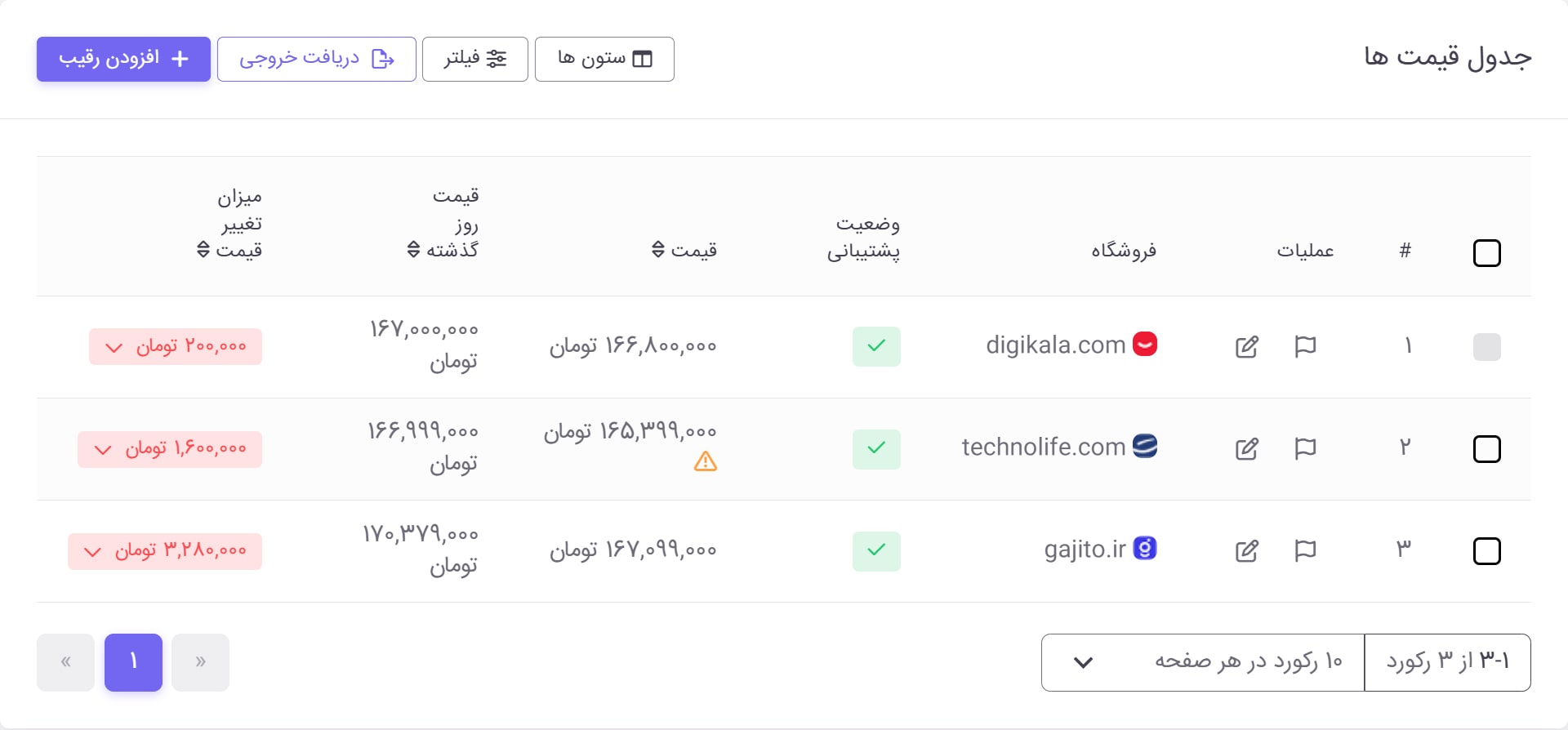Click the warning triangle near technolife price
Image resolution: width=1568 pixels, height=730 pixels.
705,462
